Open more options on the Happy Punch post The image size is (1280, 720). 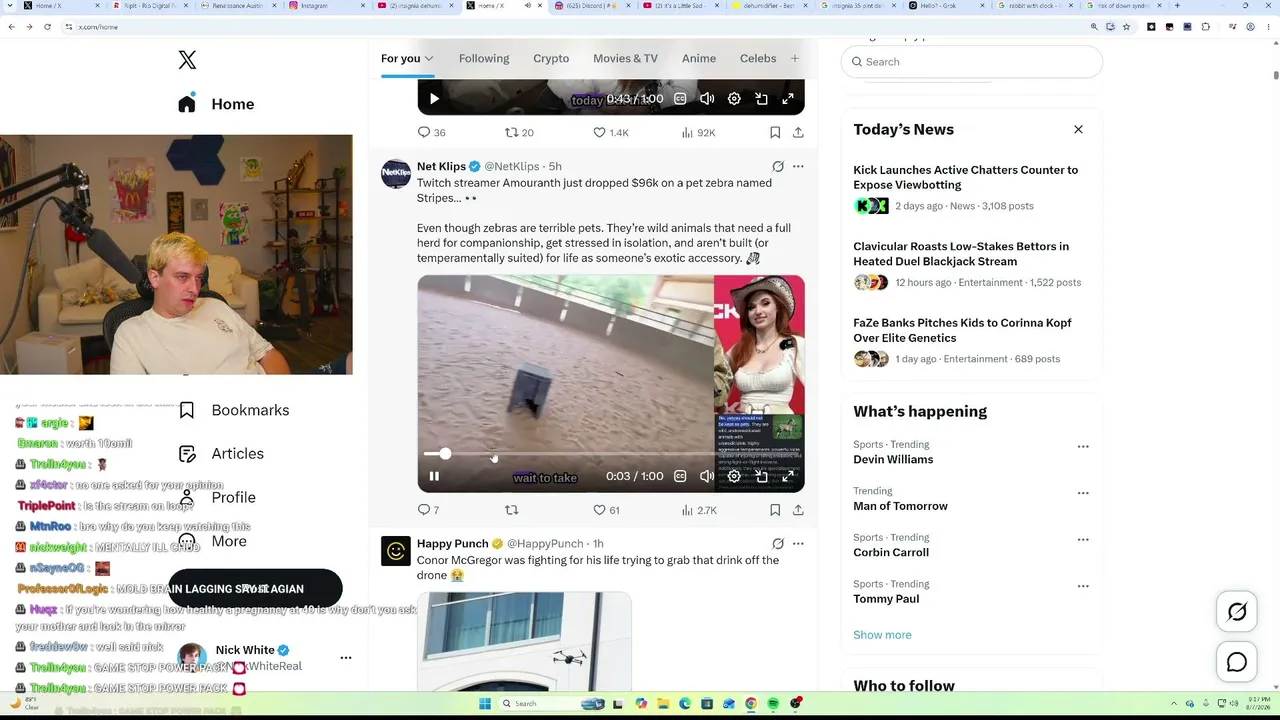click(798, 544)
